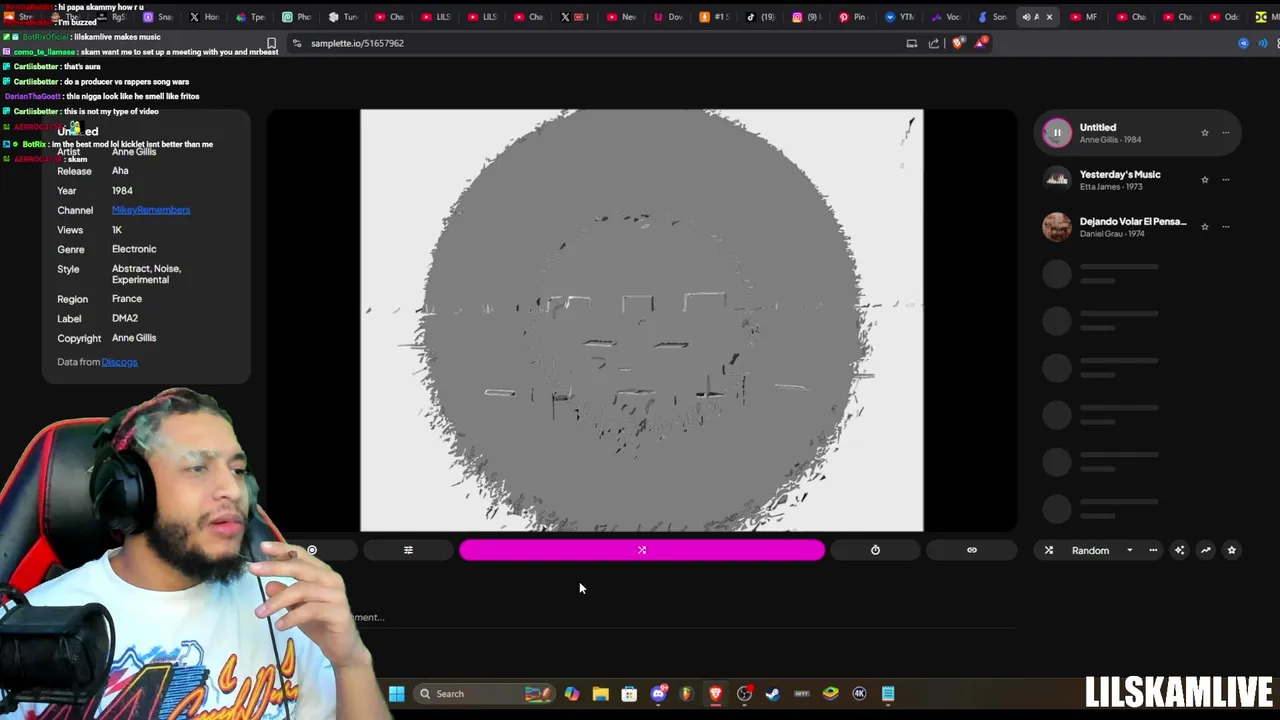Open favorites star in queue toolbar

pos(1231,550)
